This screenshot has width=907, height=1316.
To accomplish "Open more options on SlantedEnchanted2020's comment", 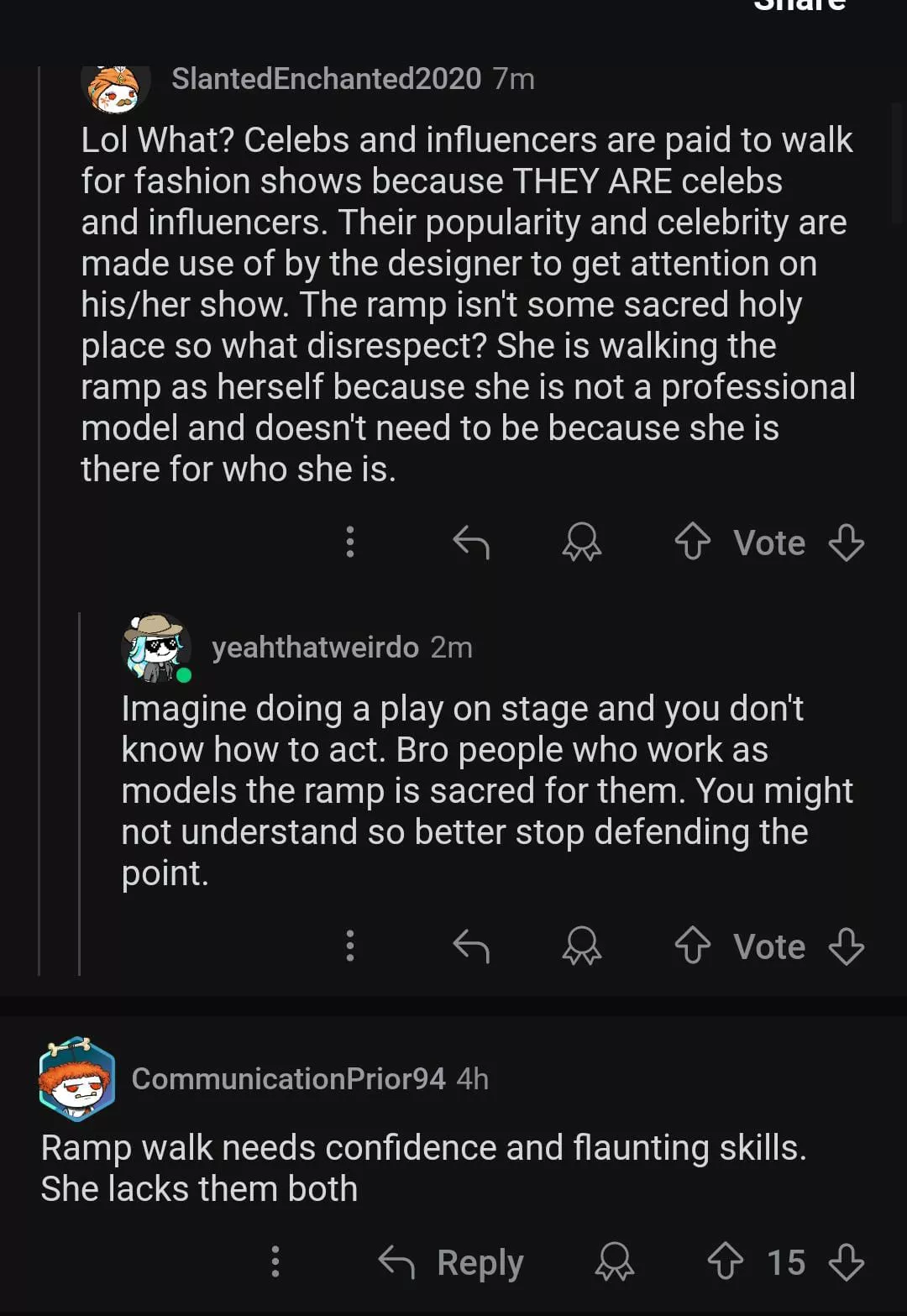I will pyautogui.click(x=350, y=543).
